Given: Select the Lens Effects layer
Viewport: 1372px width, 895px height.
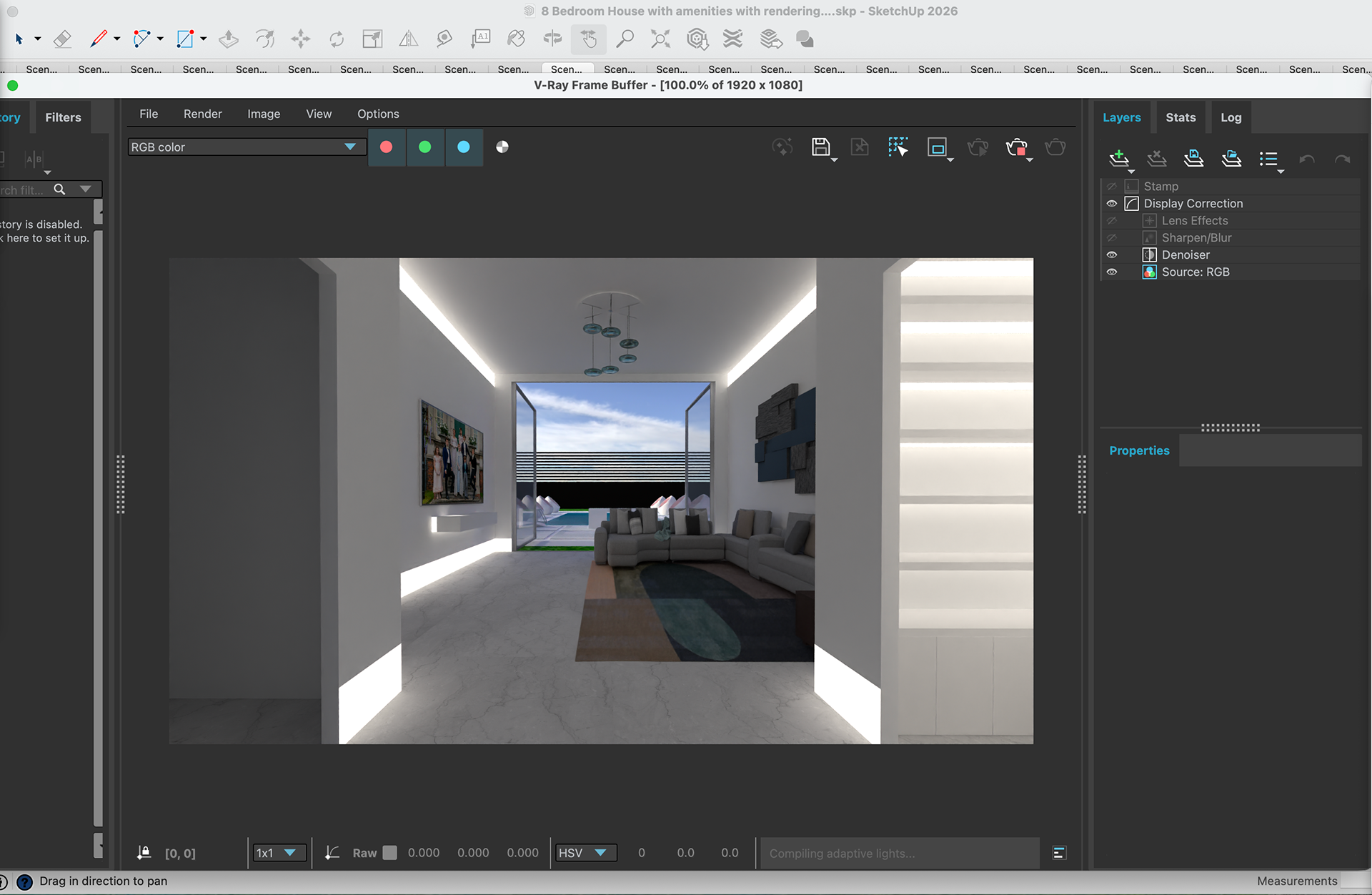Looking at the screenshot, I should click(1195, 221).
